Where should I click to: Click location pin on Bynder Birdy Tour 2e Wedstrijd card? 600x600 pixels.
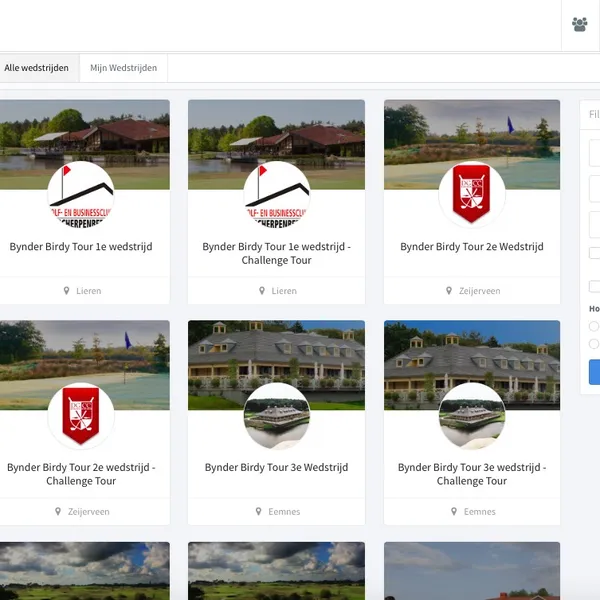449,291
